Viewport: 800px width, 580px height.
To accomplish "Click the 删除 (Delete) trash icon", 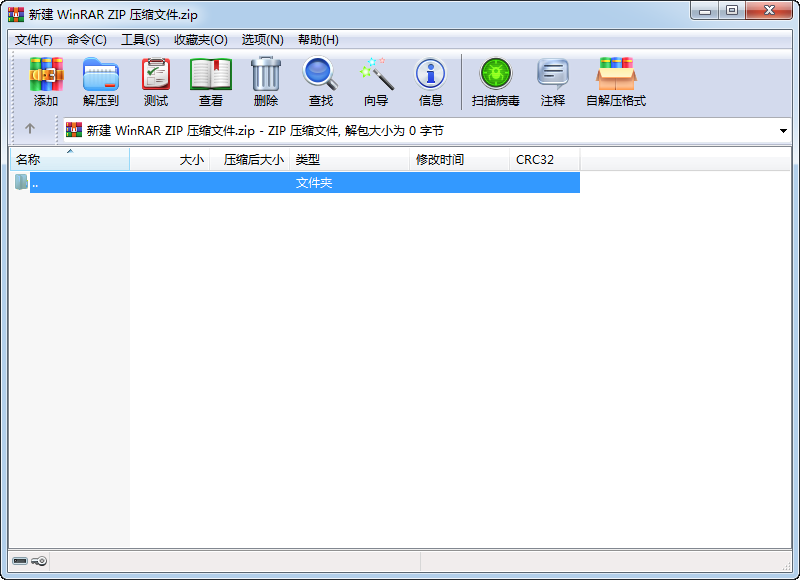I will point(266,82).
